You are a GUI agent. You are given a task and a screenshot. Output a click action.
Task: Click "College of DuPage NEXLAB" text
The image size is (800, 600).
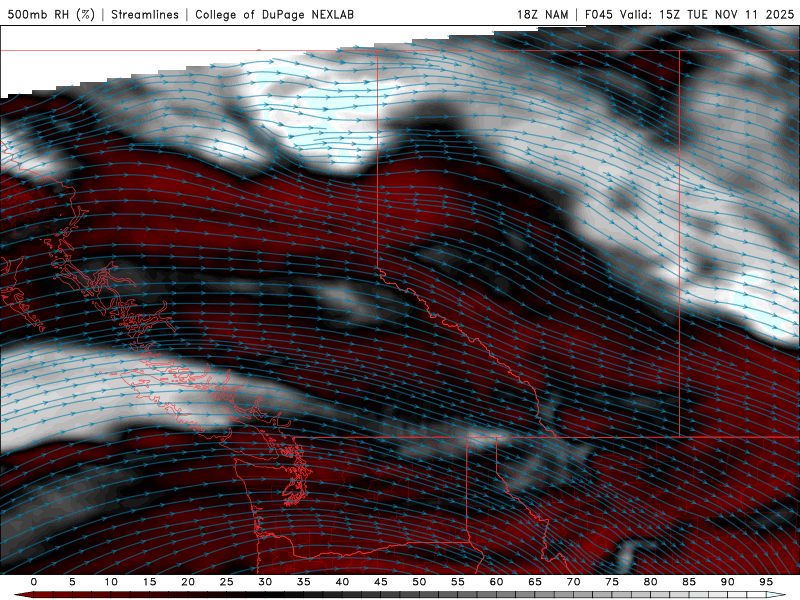click(274, 14)
